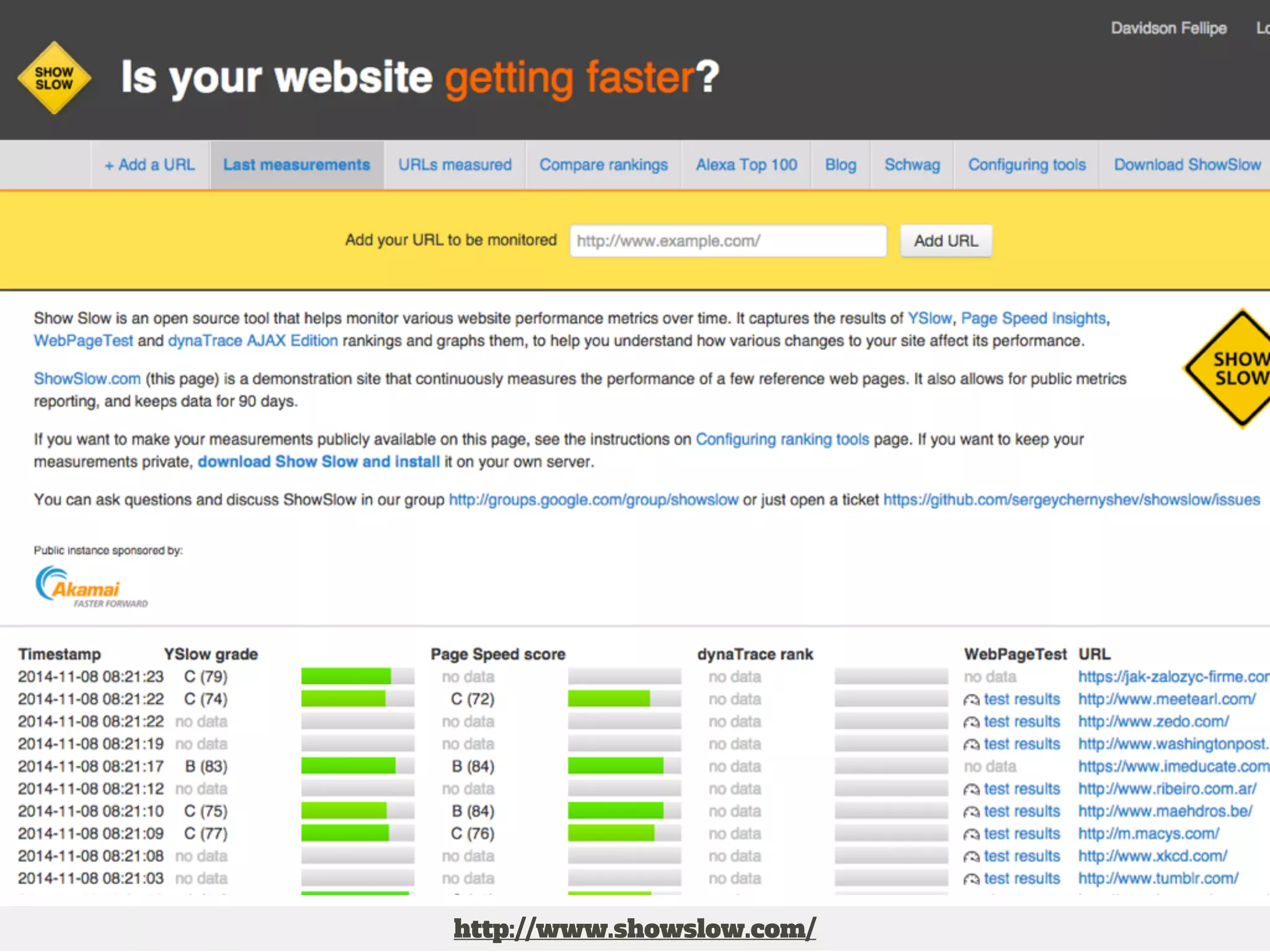Click YSlow bar for B (83) row

pos(358,766)
